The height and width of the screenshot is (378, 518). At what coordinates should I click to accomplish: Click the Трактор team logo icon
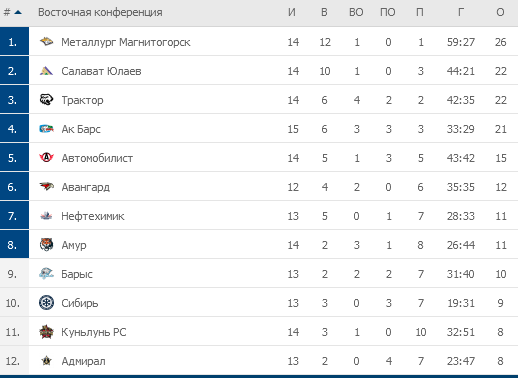tap(46, 100)
